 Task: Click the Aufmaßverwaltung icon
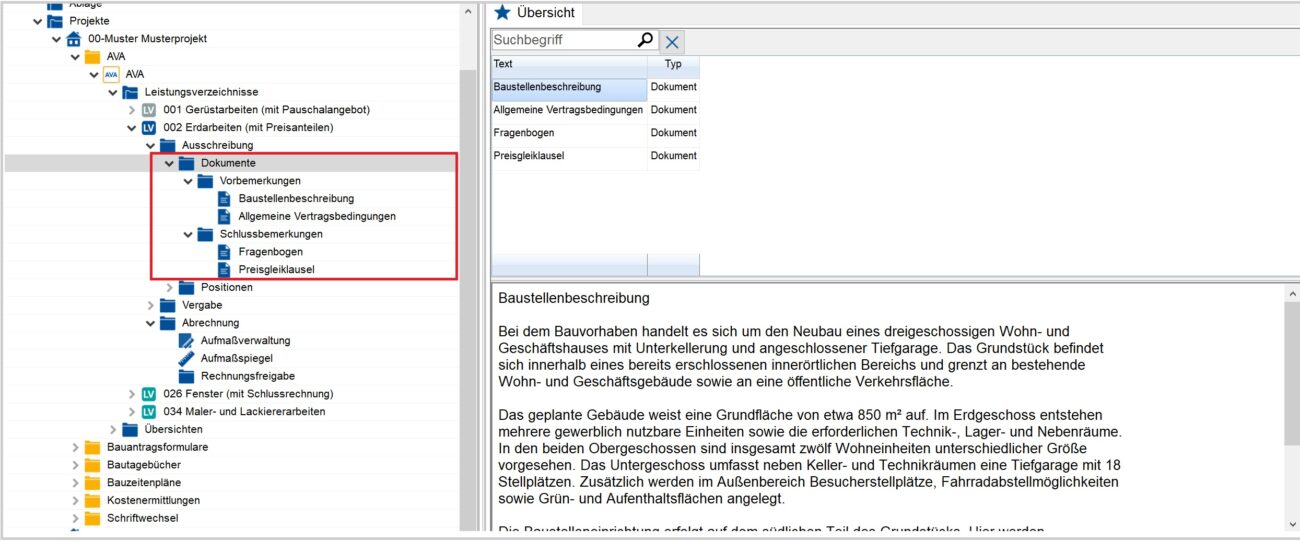click(186, 341)
